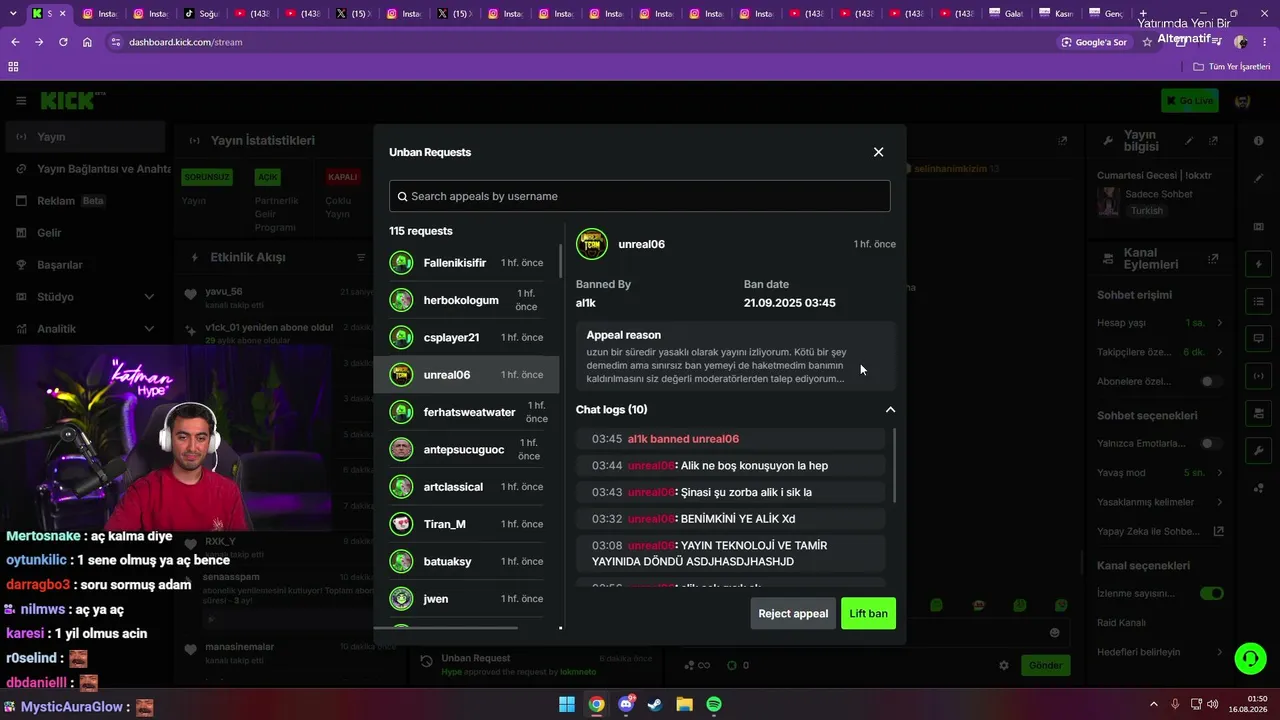Pop out the Yayın bilgisi panel
The image size is (1280, 720).
click(1213, 141)
